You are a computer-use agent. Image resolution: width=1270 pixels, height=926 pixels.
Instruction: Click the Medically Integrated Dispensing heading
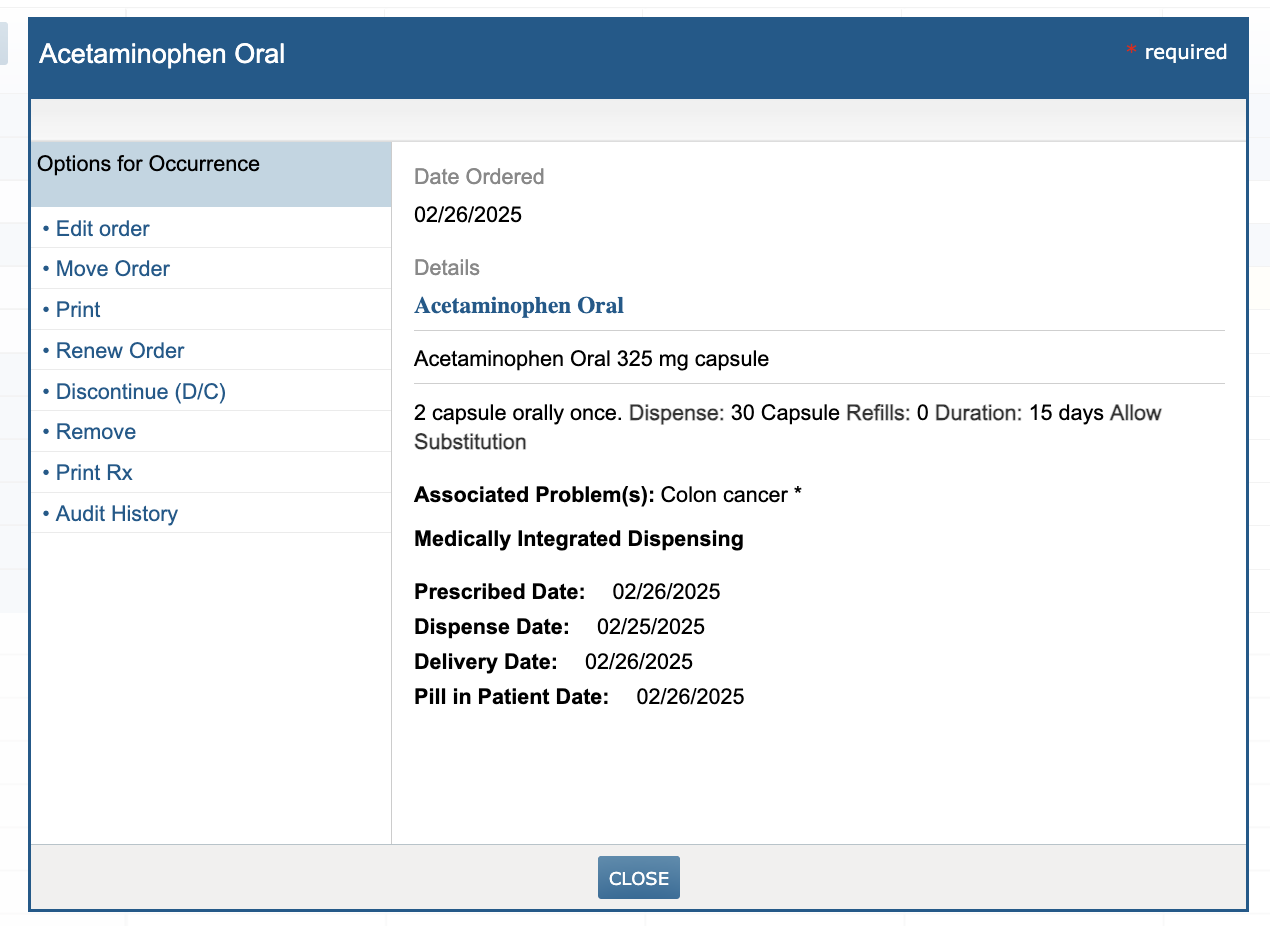pyautogui.click(x=578, y=539)
